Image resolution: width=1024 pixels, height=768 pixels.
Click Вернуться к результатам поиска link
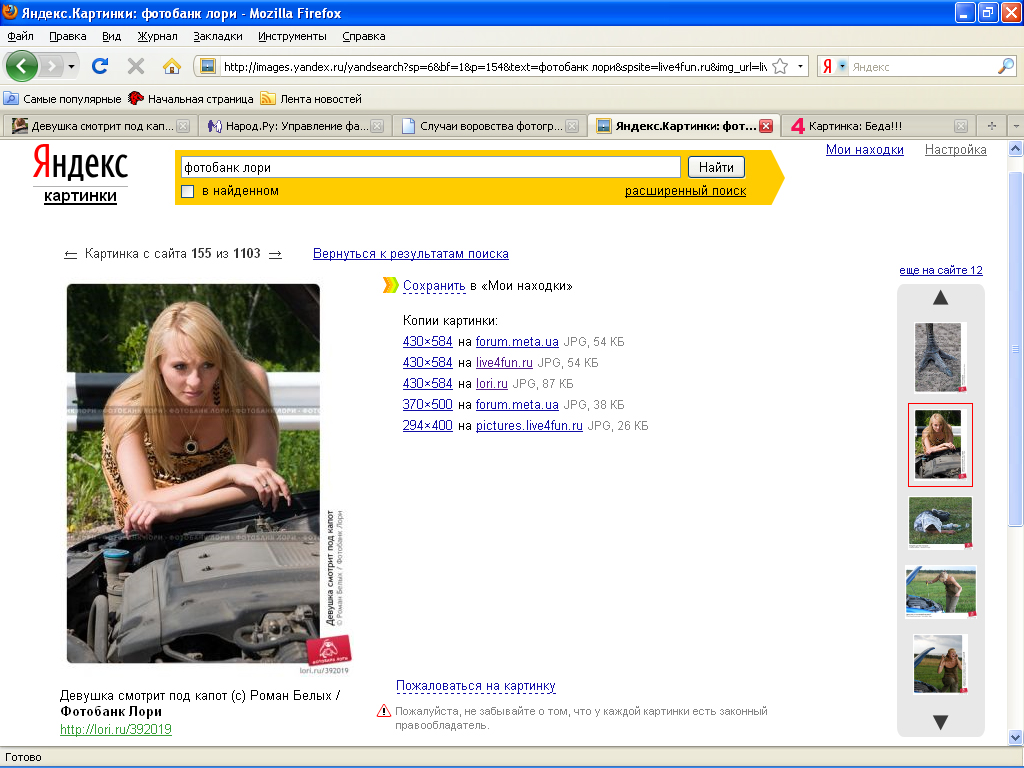[411, 254]
